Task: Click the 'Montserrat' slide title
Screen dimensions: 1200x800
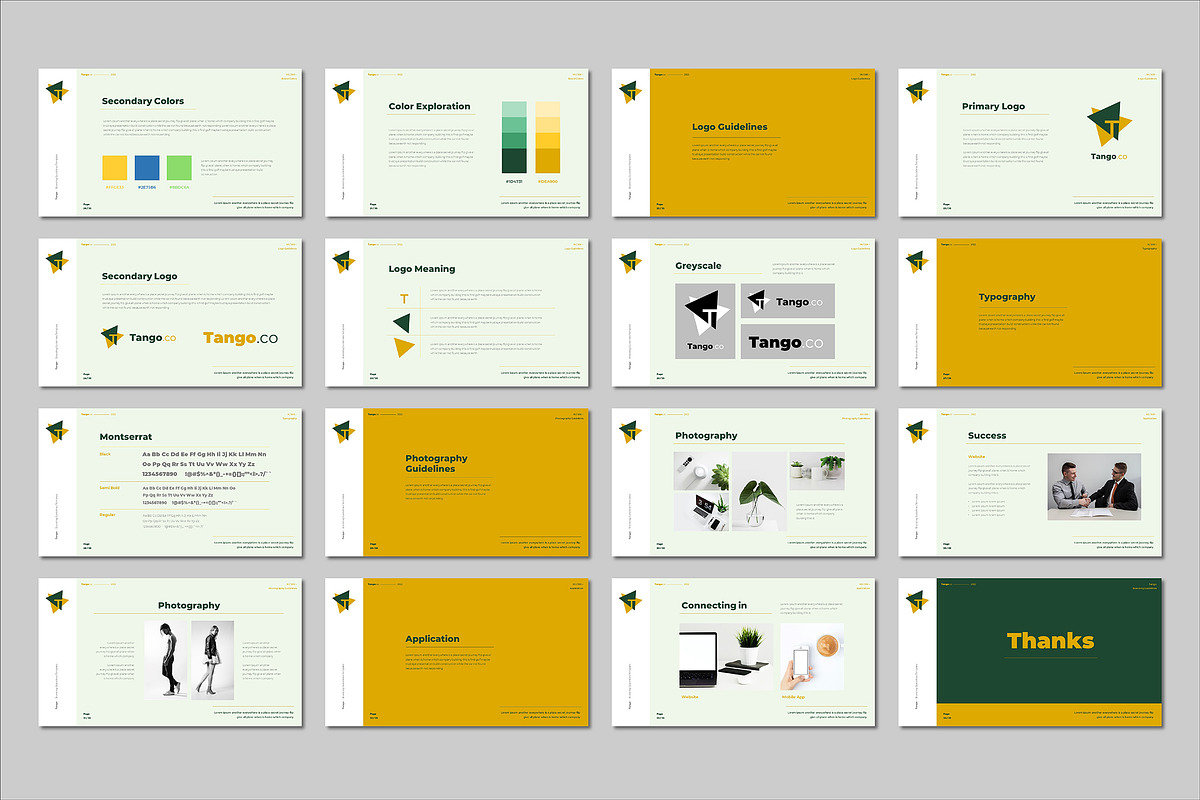Action: coord(126,437)
